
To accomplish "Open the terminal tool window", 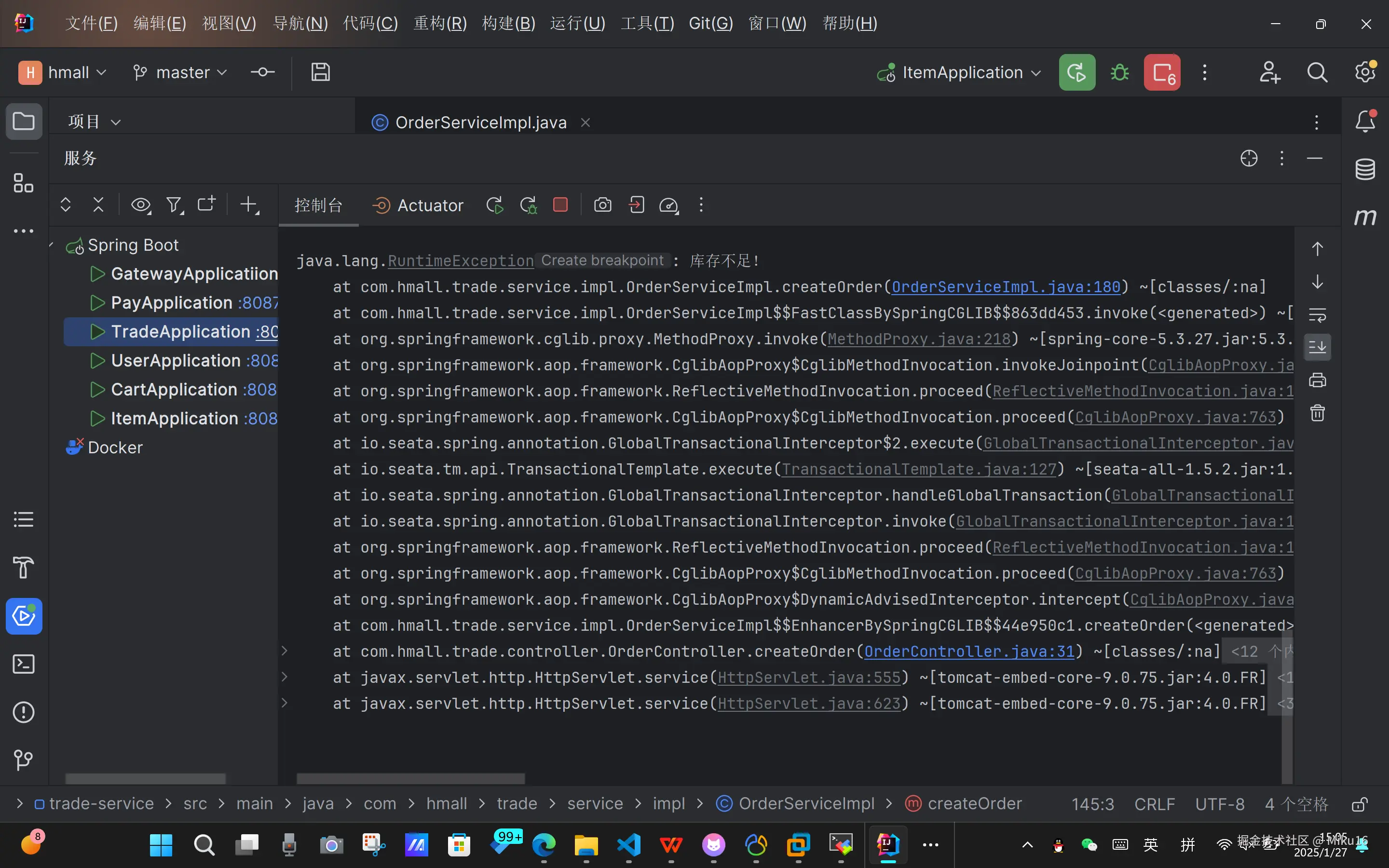I will pos(24,664).
